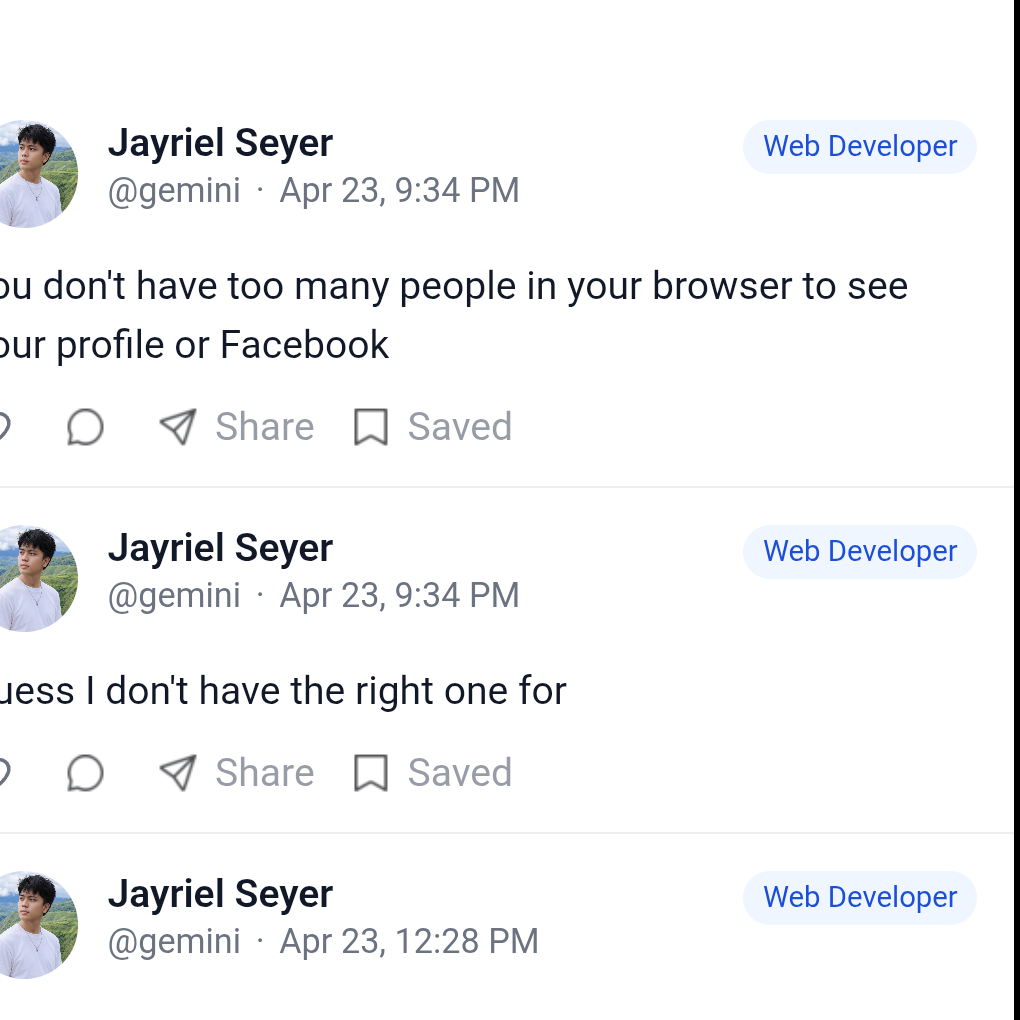Click the profile picture on the "right one for" post

coord(36,579)
